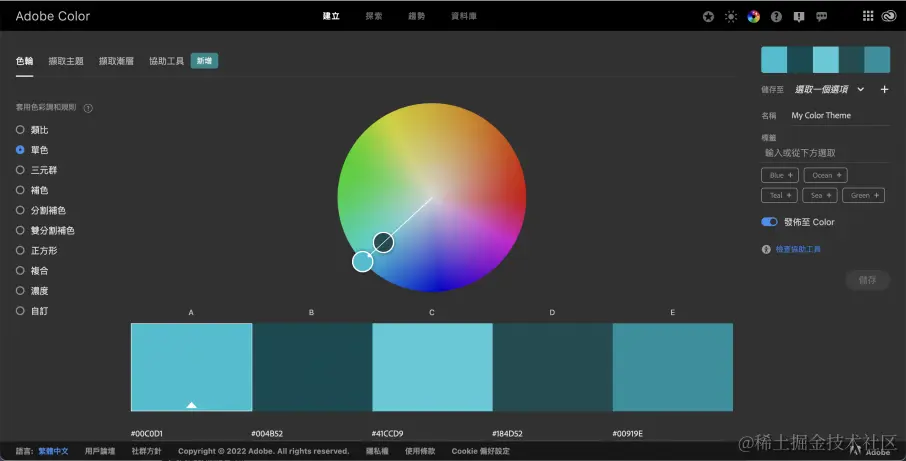Open the 協助工具 tab

(x=166, y=61)
